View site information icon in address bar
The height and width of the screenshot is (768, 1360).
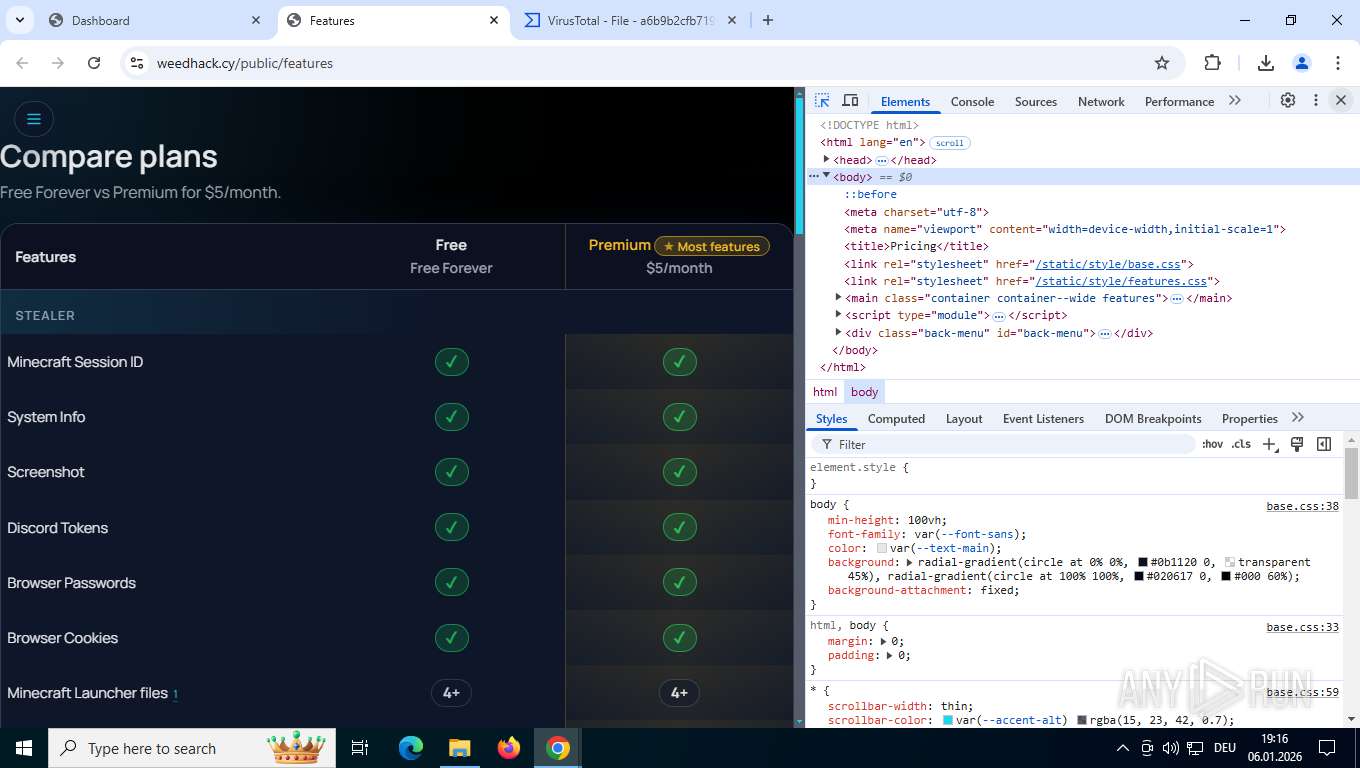coord(137,63)
